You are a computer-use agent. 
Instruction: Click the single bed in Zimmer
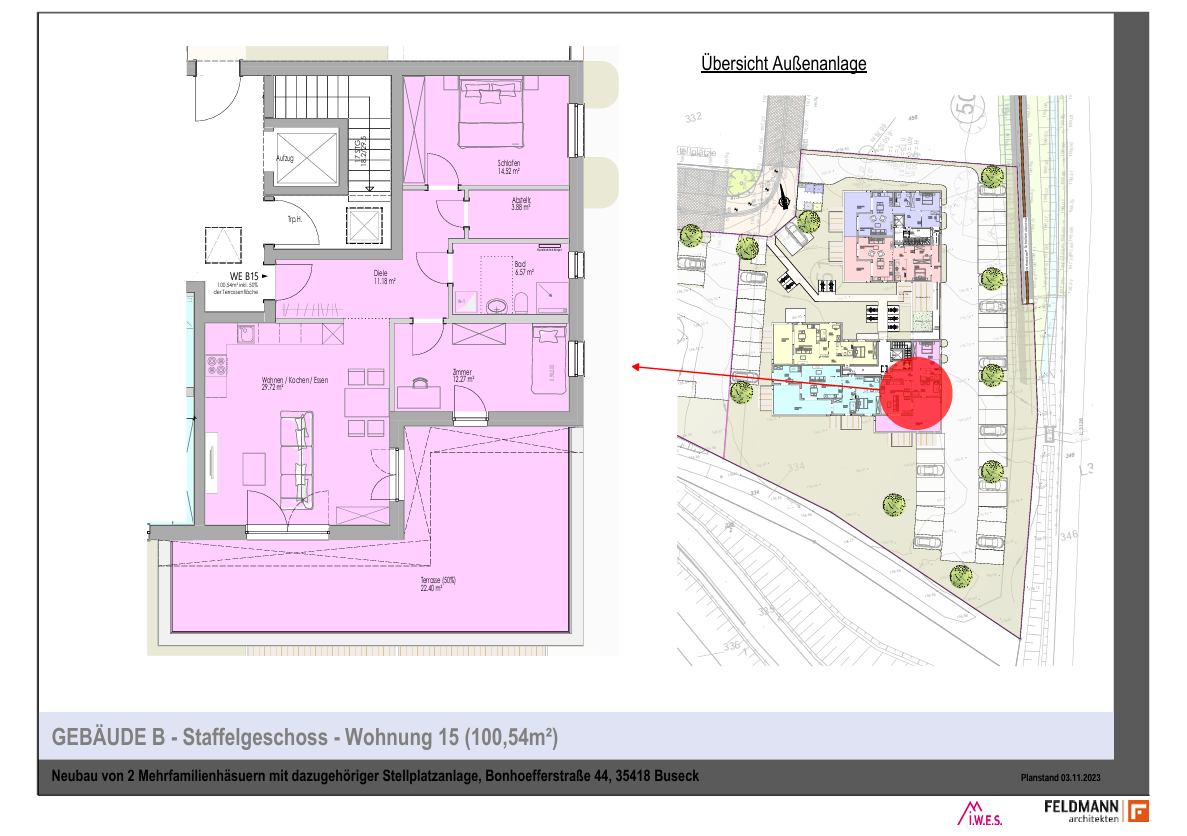coord(549,359)
